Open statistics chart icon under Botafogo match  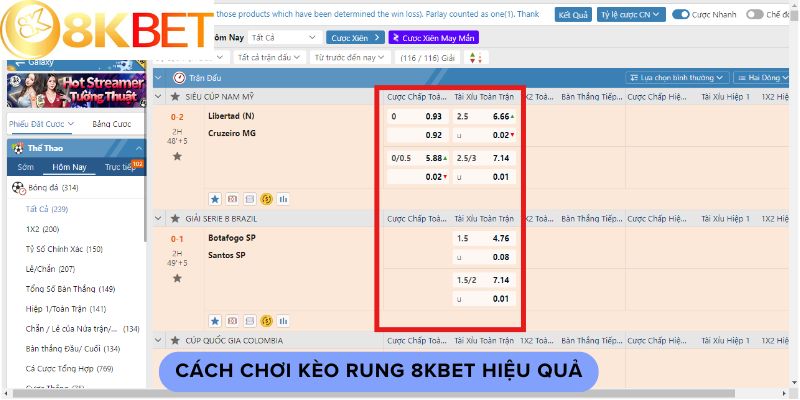[x=283, y=321]
